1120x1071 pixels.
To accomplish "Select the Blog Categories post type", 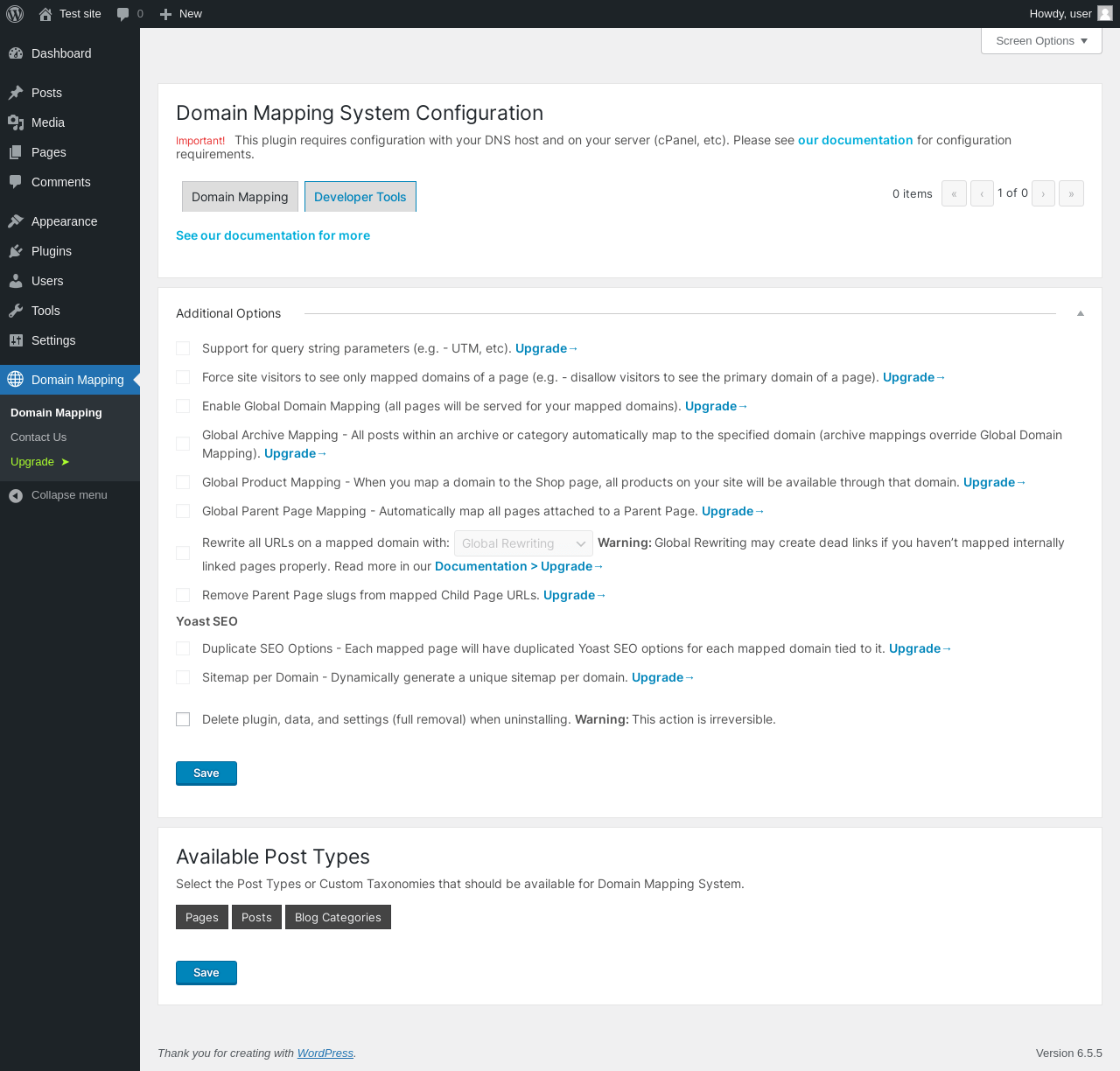I will 338,917.
